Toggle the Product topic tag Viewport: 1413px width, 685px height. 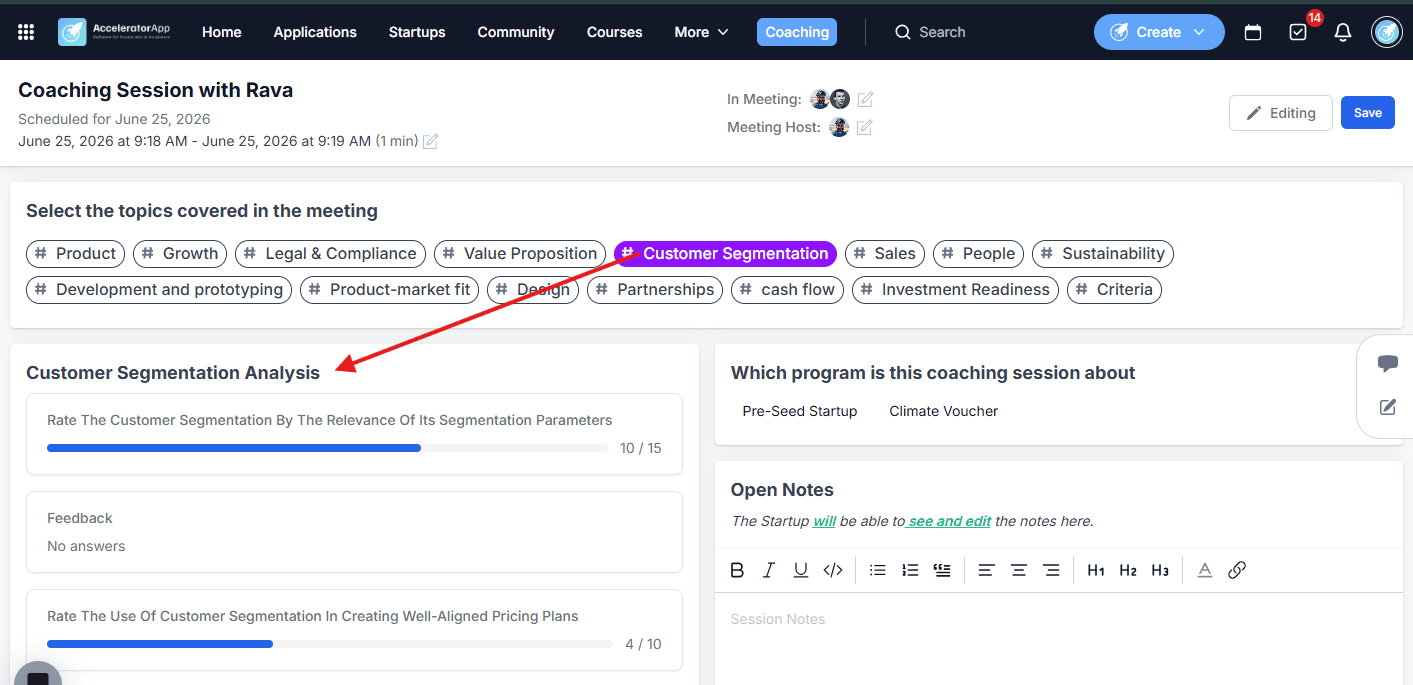pos(75,254)
